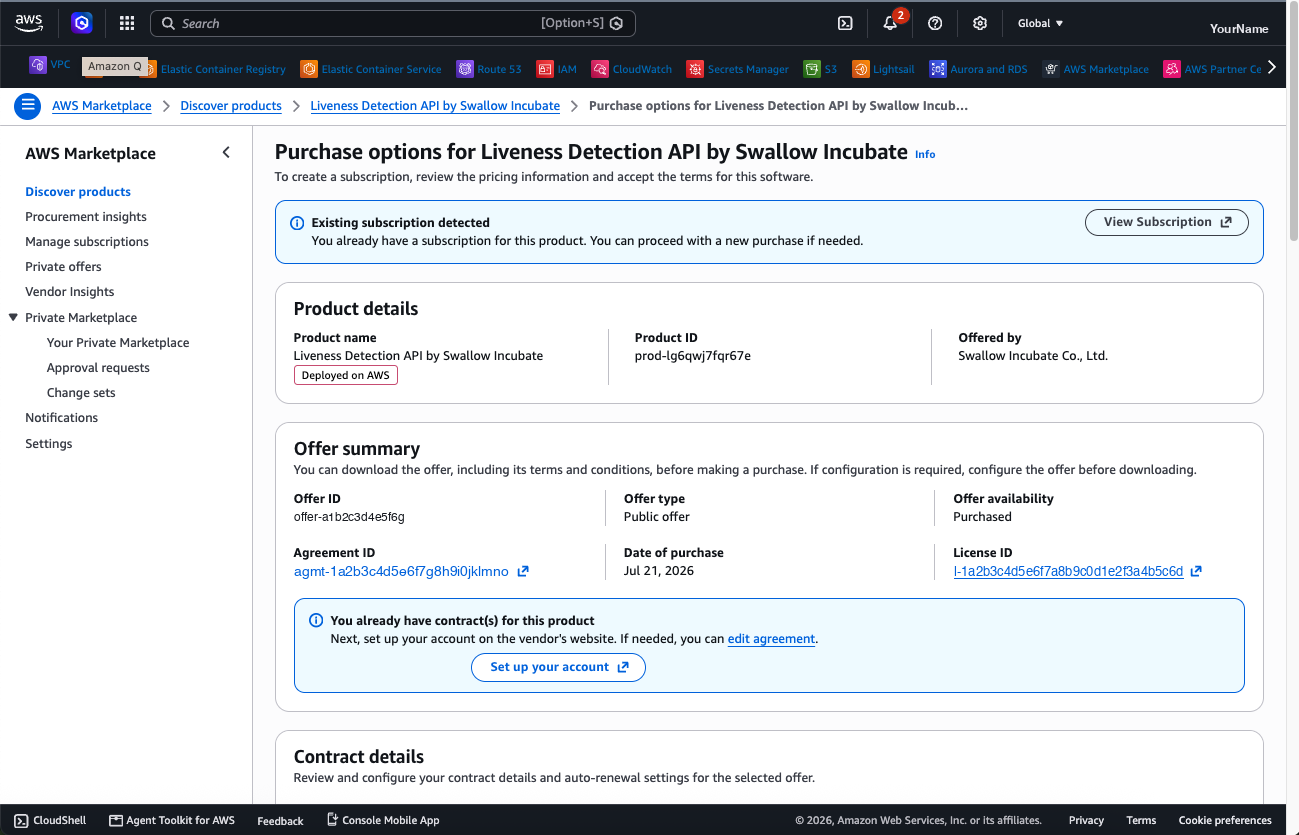Click info icon in subscription alert

pyautogui.click(x=297, y=223)
